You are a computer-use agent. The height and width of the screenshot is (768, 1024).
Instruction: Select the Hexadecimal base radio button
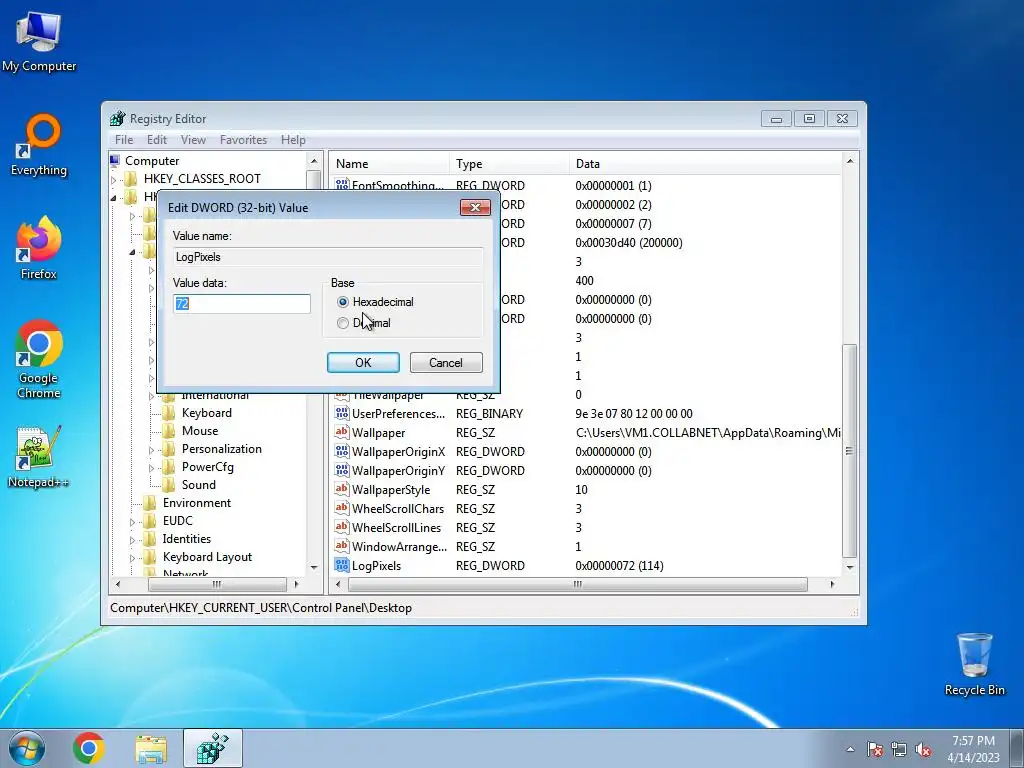pyautogui.click(x=343, y=302)
